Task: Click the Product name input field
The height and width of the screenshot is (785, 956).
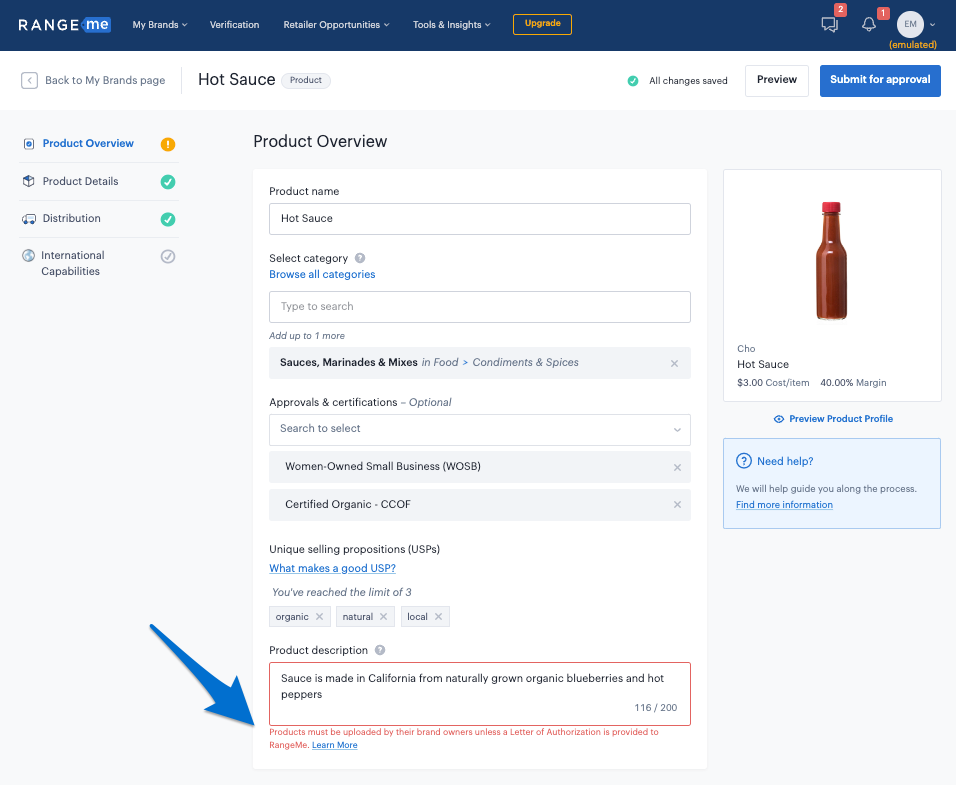Action: [x=480, y=219]
